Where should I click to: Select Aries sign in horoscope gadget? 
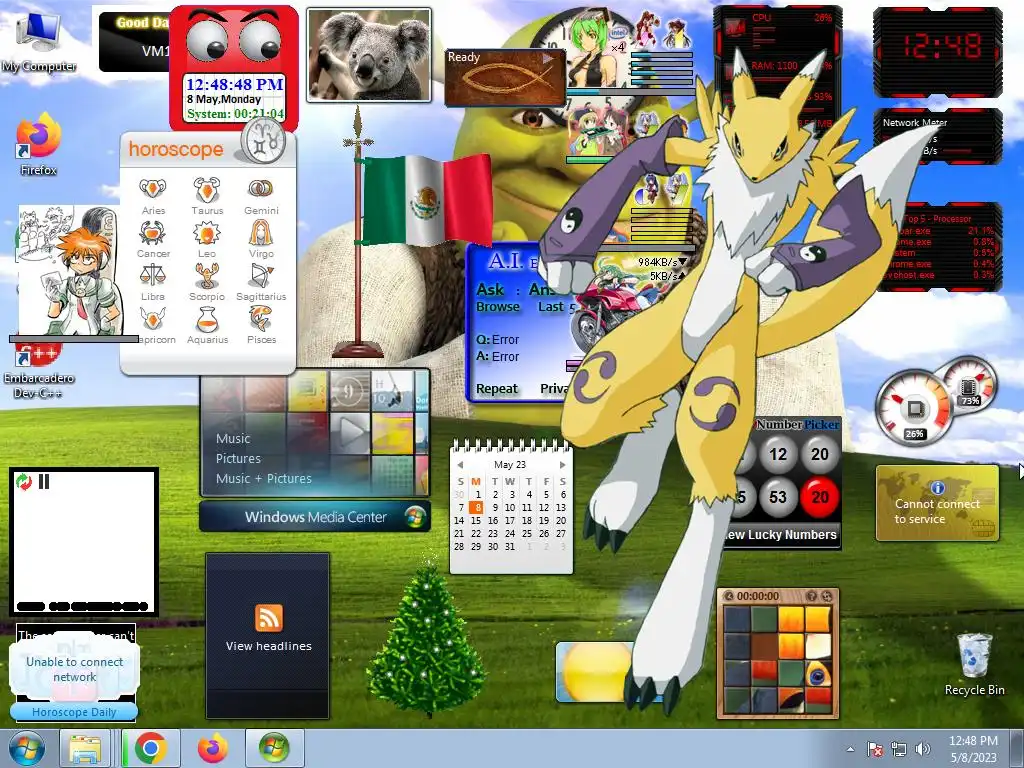[x=153, y=196]
